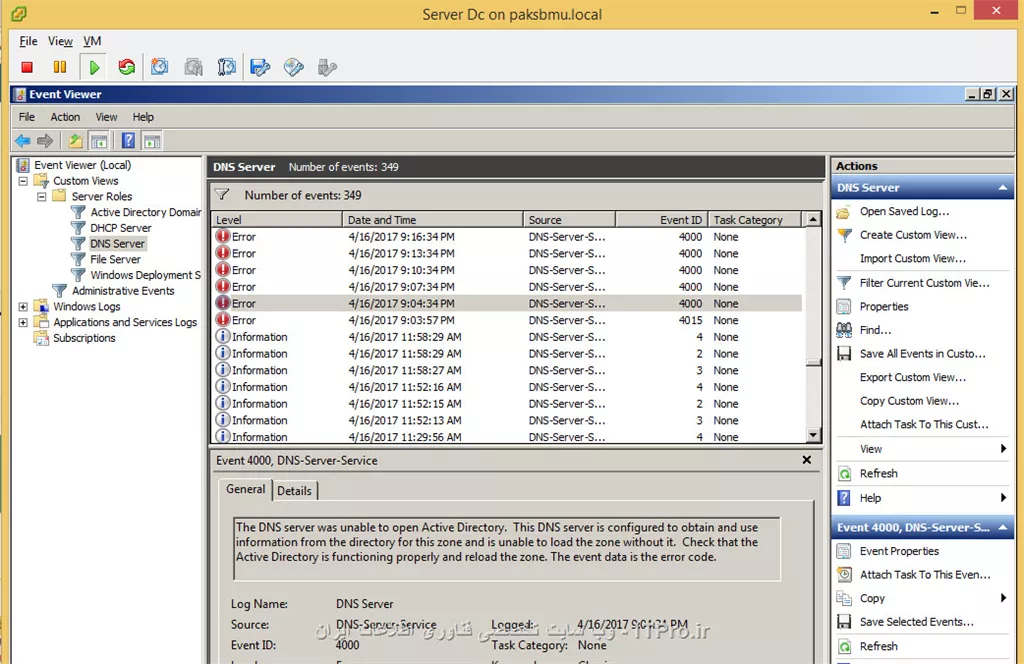Click the yellow Suspend VM button
This screenshot has height=664, width=1024.
(60, 67)
